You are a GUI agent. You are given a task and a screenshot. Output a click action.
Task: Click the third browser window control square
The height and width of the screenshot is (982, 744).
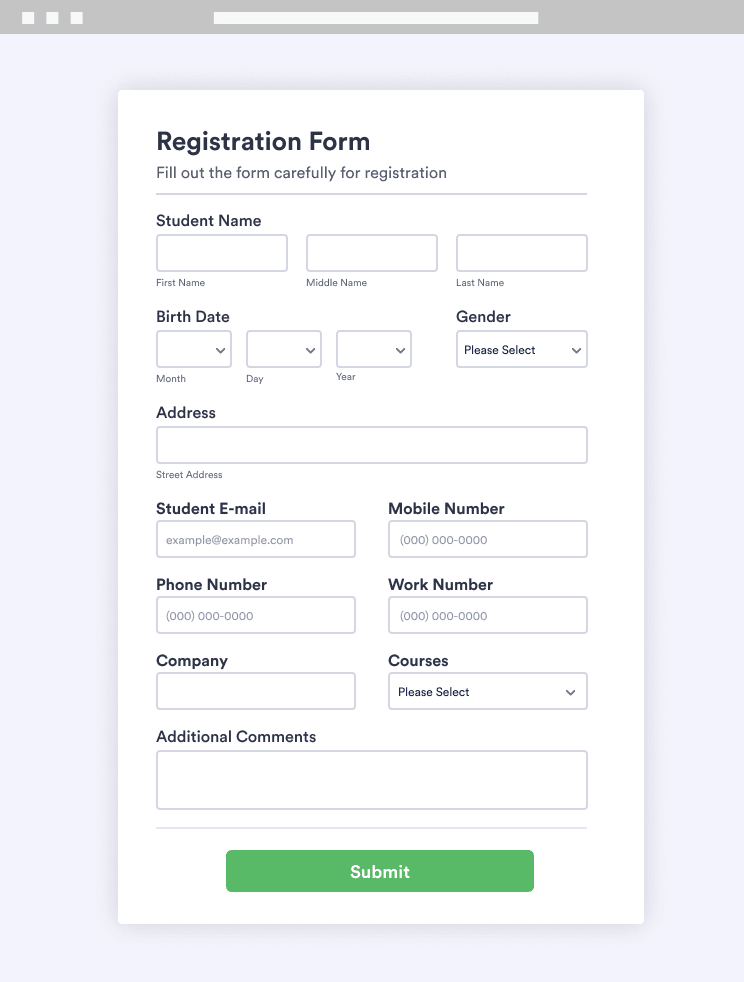pos(77,17)
